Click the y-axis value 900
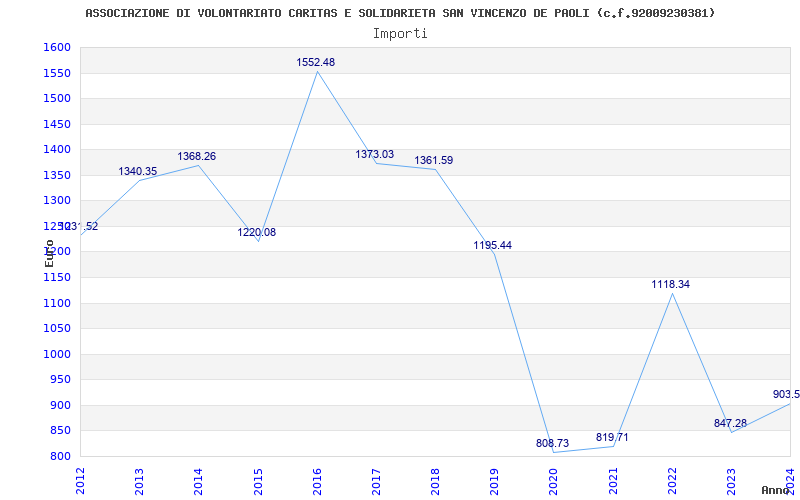This screenshot has height=500, width=800. pyautogui.click(x=60, y=405)
